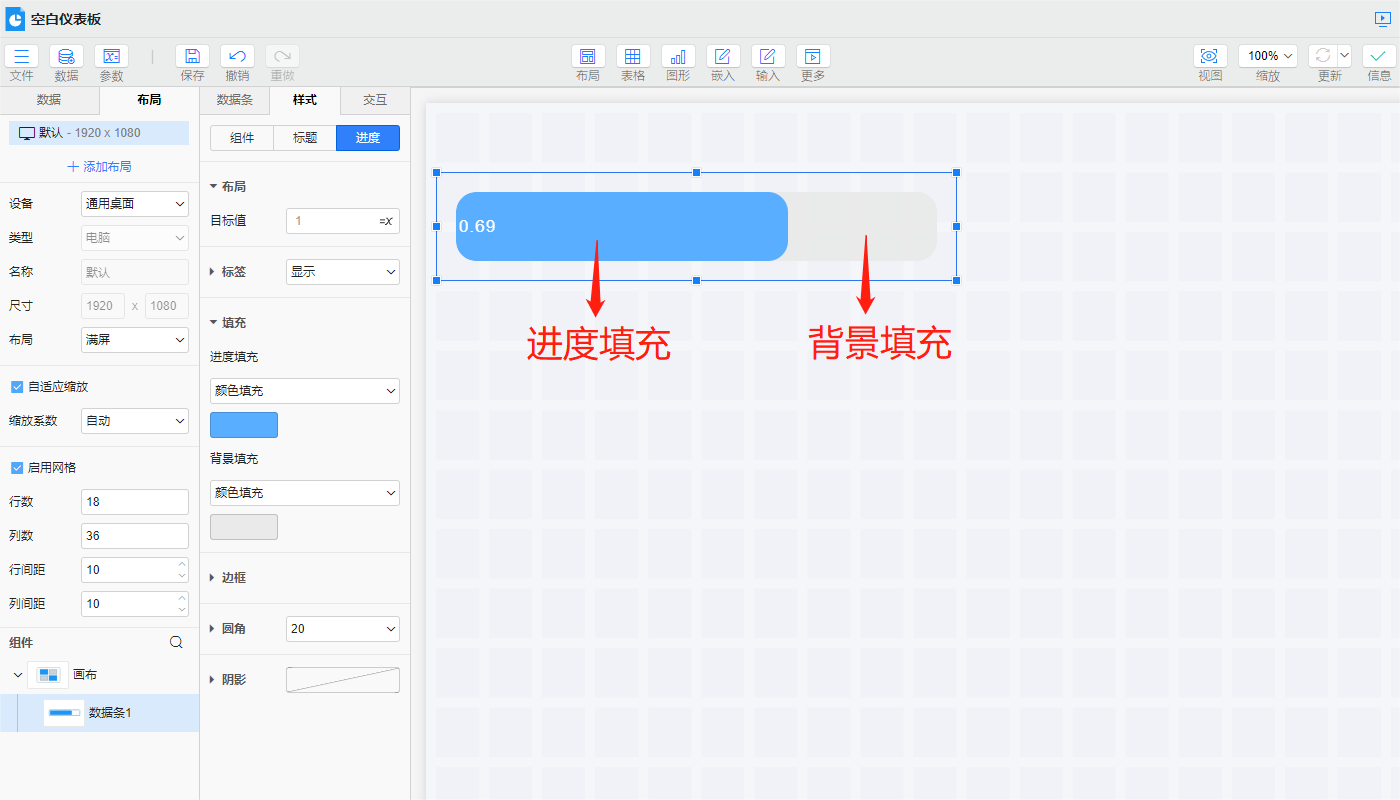This screenshot has width=1400, height=800.
Task: Switch to the 交互 tab
Action: coord(374,100)
